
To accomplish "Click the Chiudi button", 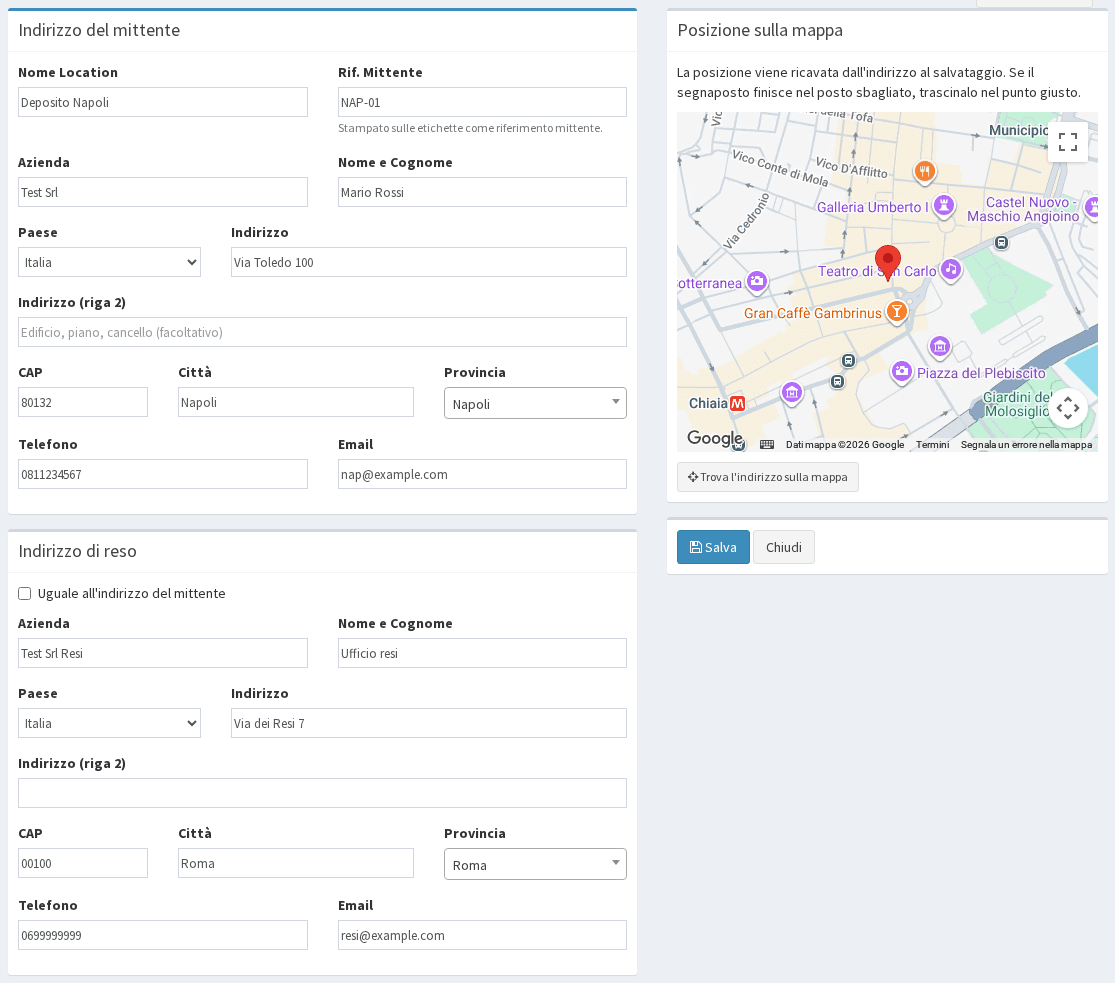I will (784, 547).
